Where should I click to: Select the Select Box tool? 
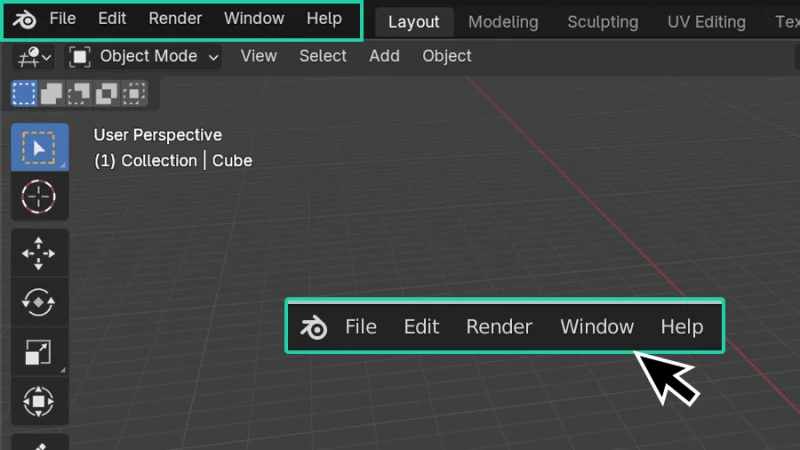click(39, 147)
